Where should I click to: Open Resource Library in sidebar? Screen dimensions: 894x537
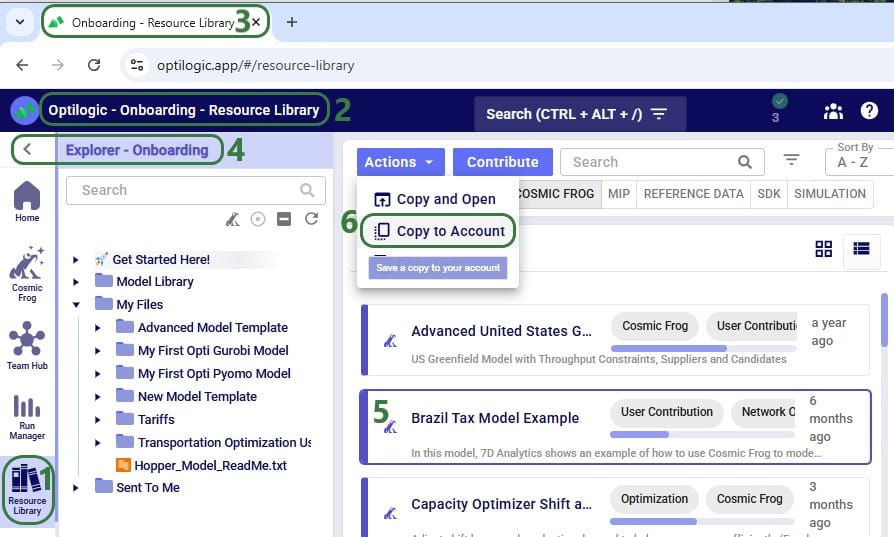click(27, 490)
